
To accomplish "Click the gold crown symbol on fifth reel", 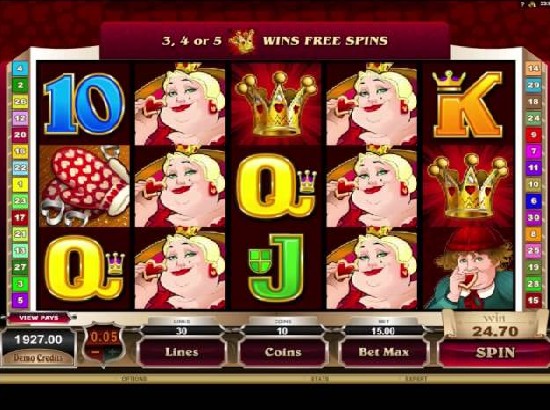I will pyautogui.click(x=469, y=186).
